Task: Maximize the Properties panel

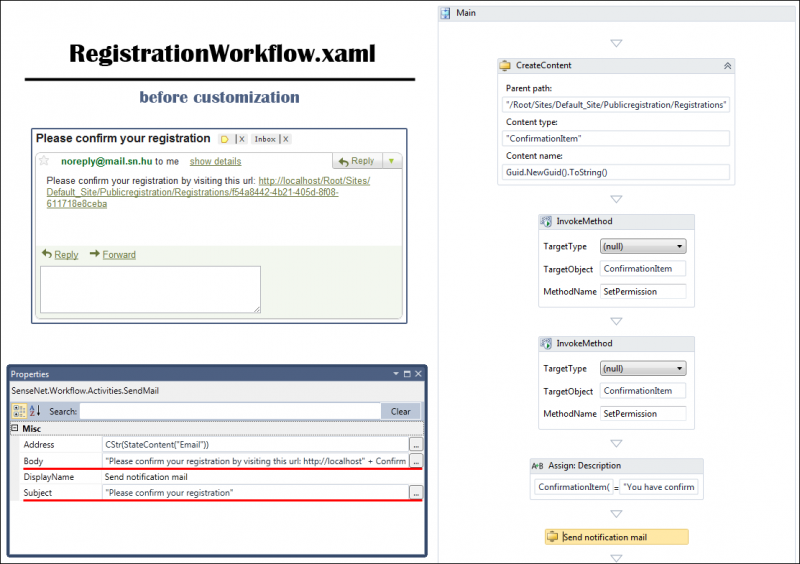Action: pos(407,374)
